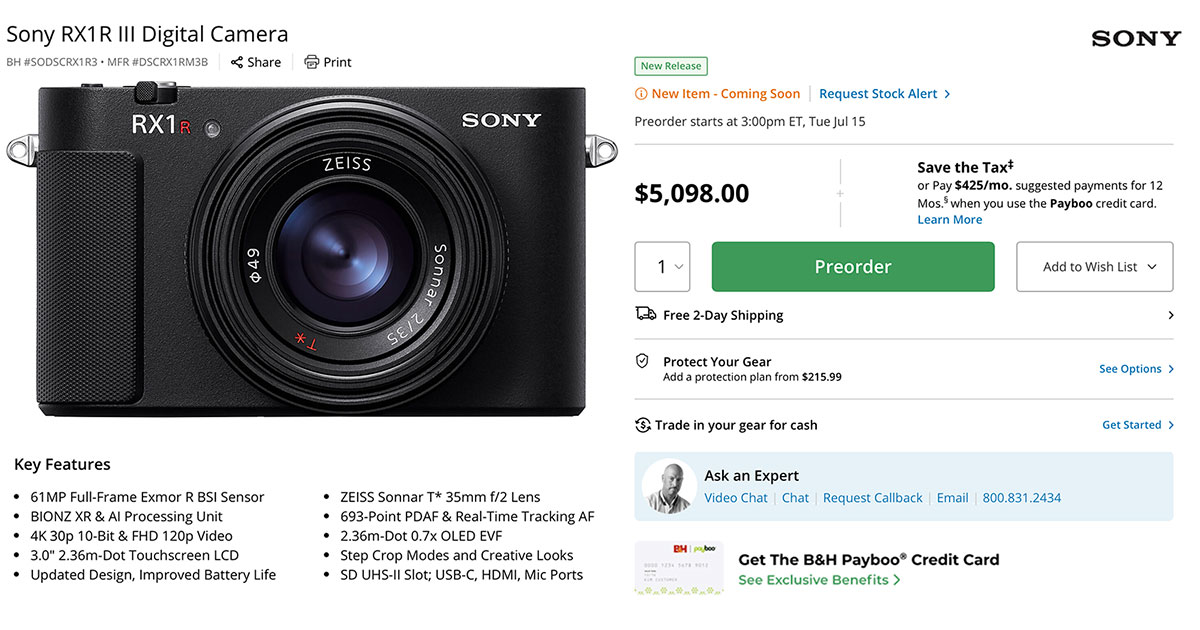This screenshot has width=1200, height=630.
Task: Click the trade-in circular arrows icon
Action: 643,424
